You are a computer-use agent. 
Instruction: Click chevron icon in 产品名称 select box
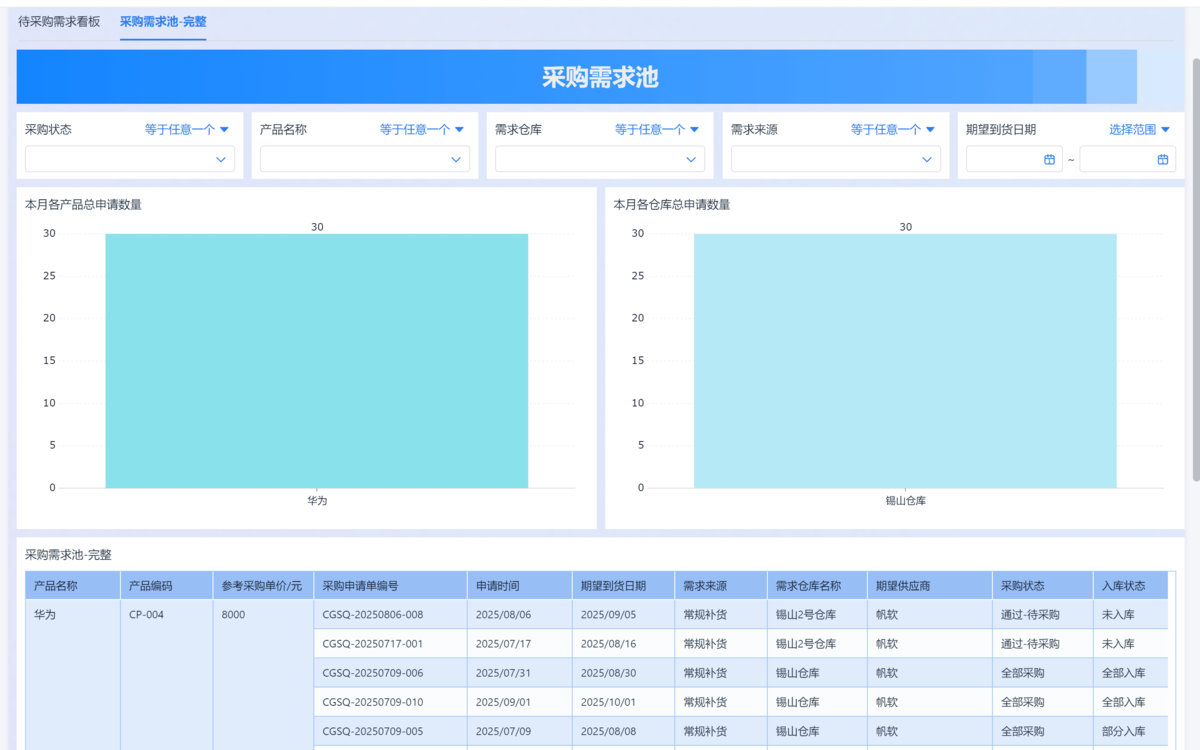pyautogui.click(x=456, y=159)
